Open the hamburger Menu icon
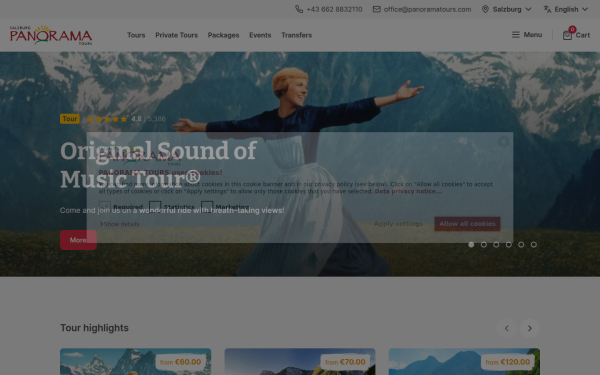The width and height of the screenshot is (600, 375). pos(515,35)
